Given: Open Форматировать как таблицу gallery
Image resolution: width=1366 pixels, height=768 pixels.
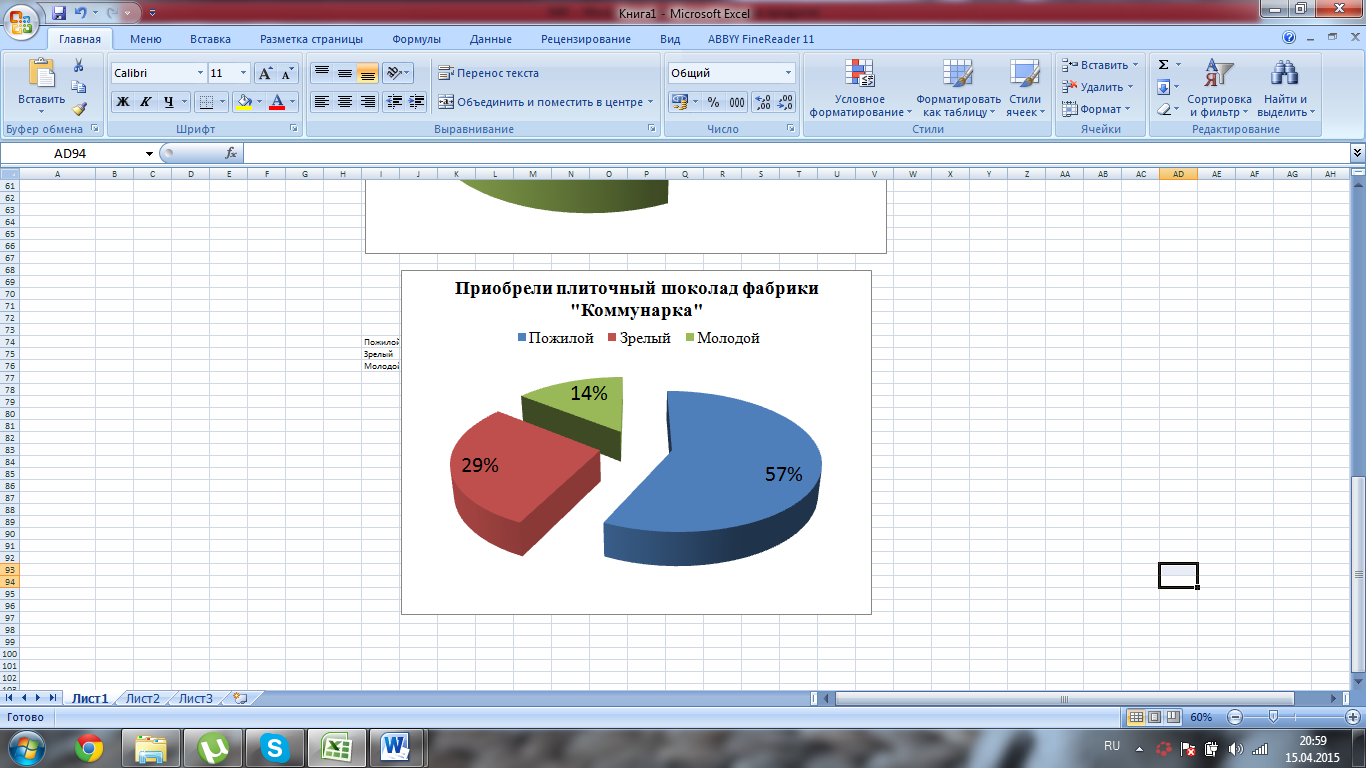Looking at the screenshot, I should (x=958, y=88).
